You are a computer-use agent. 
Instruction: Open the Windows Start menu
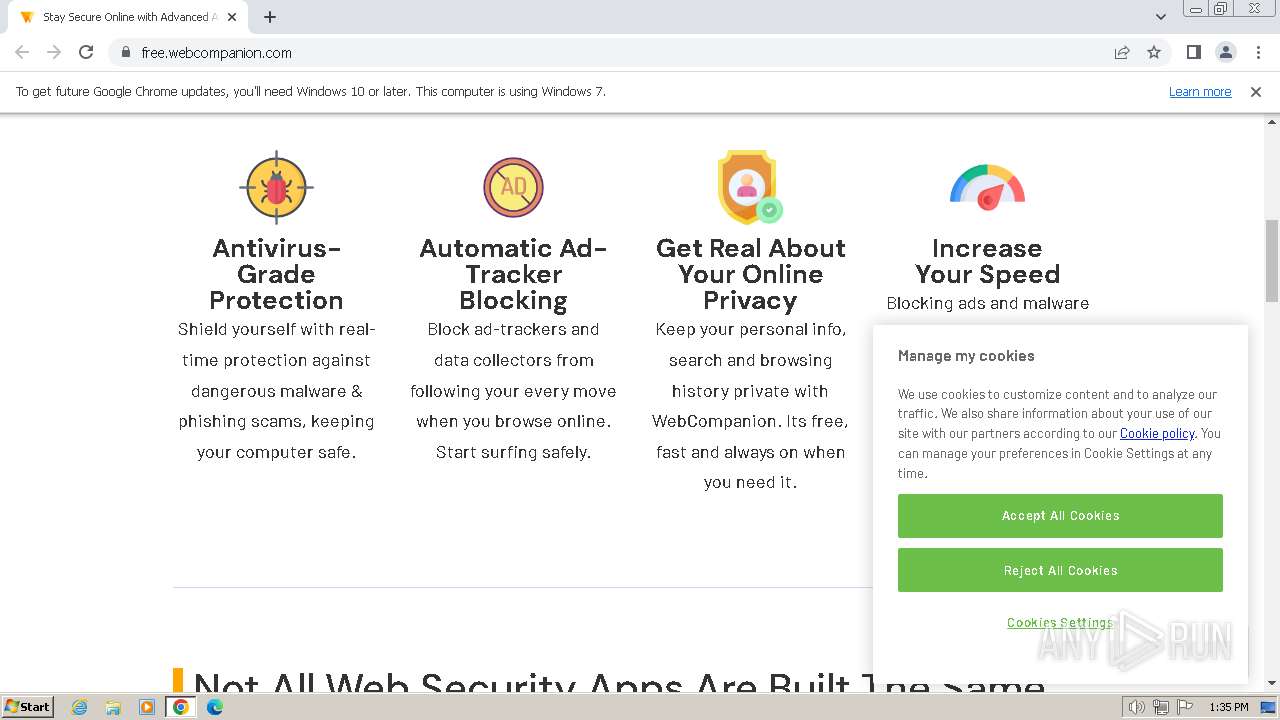27,706
